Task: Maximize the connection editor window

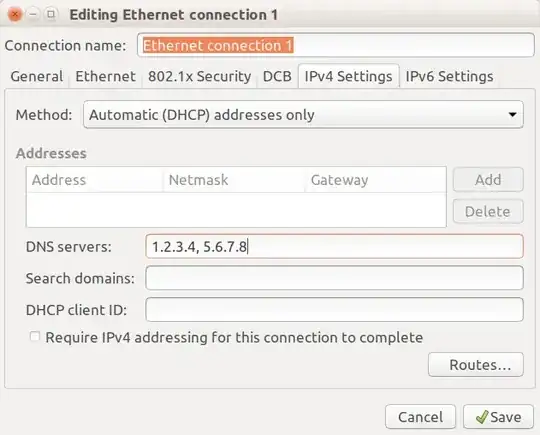Action: [x=51, y=14]
